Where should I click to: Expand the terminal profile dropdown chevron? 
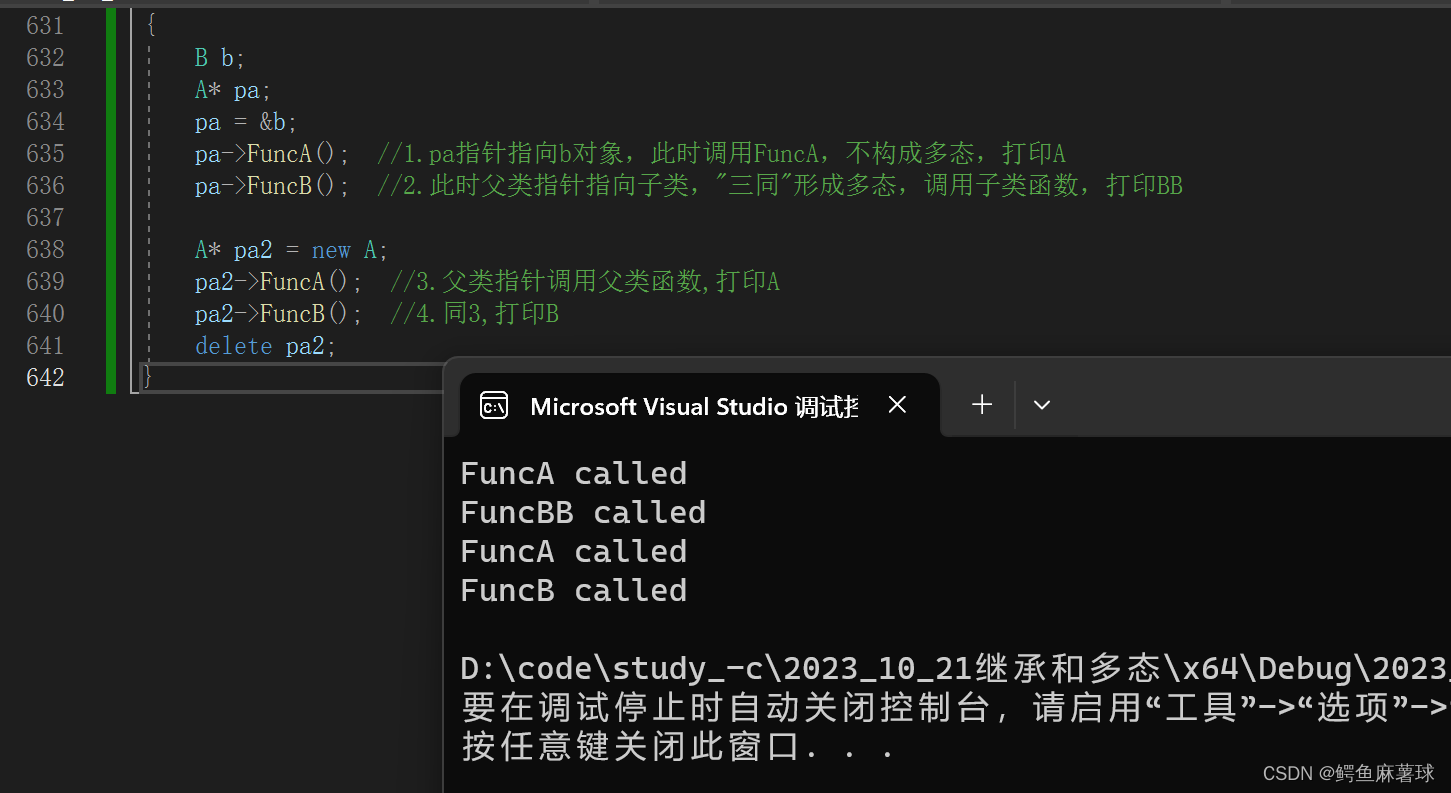pos(1042,405)
